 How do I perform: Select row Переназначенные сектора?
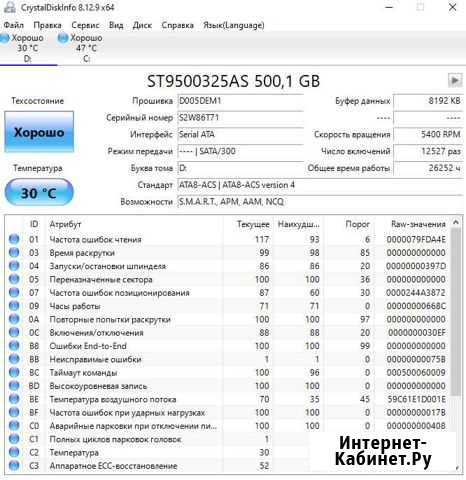tap(227, 279)
